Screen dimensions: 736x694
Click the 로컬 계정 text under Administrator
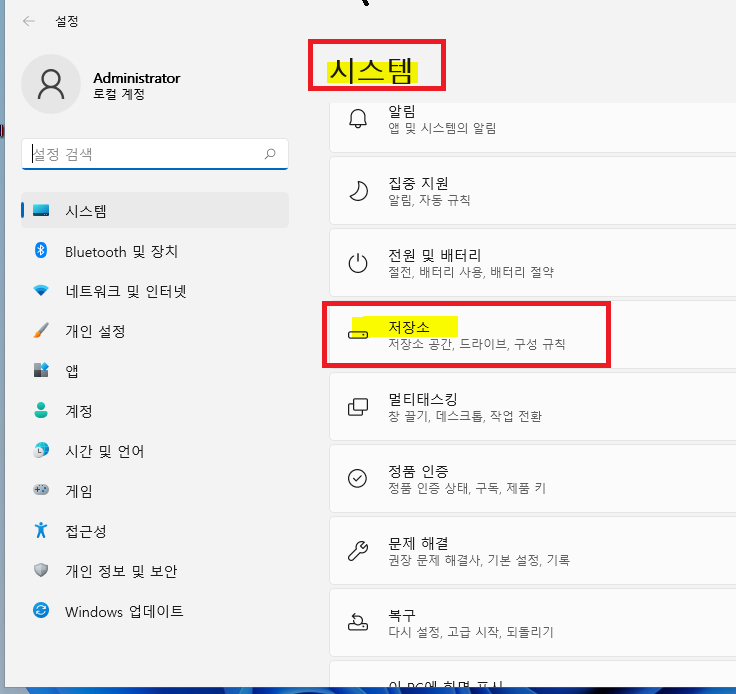pyautogui.click(x=119, y=94)
